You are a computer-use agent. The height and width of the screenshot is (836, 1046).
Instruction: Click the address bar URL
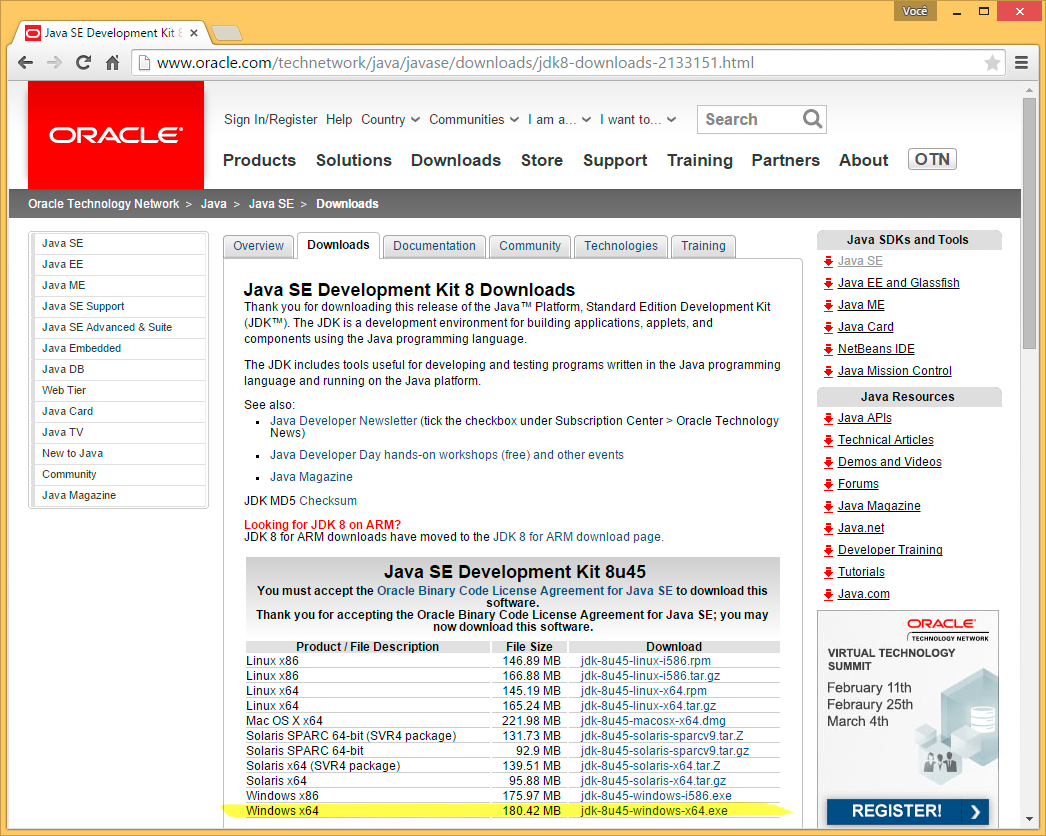(455, 63)
